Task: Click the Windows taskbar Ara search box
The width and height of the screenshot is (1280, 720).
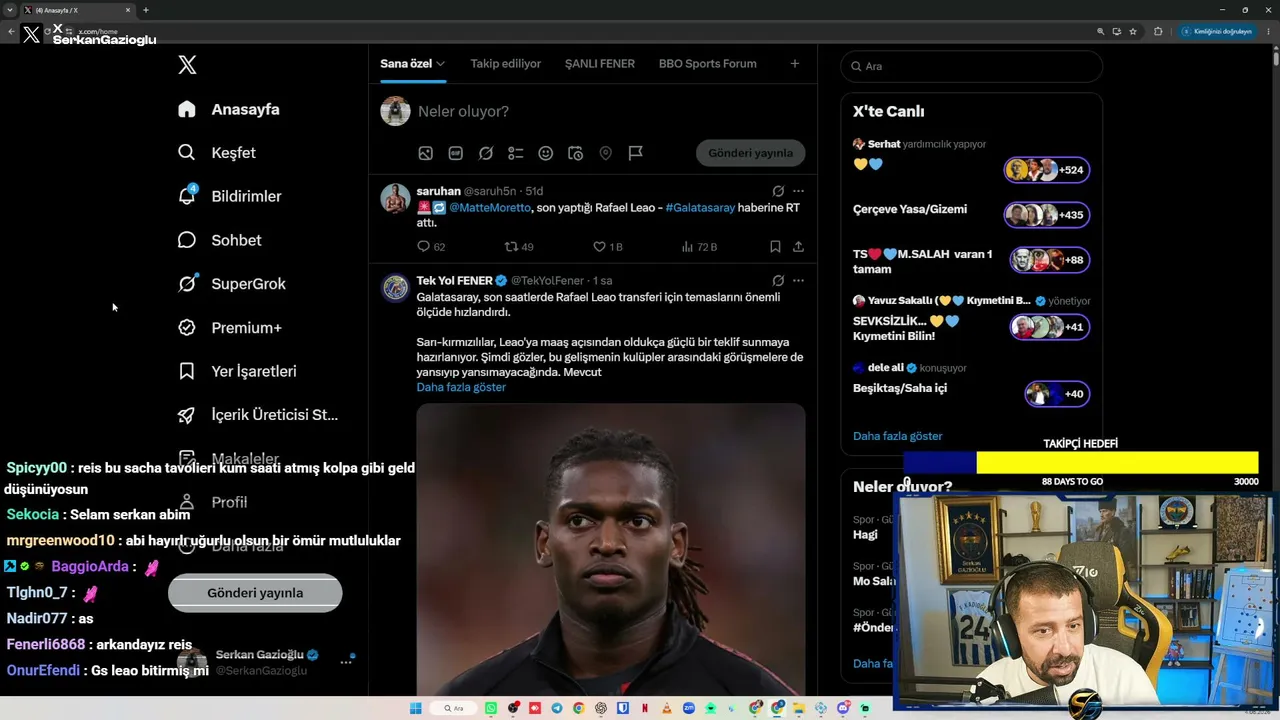Action: (454, 708)
